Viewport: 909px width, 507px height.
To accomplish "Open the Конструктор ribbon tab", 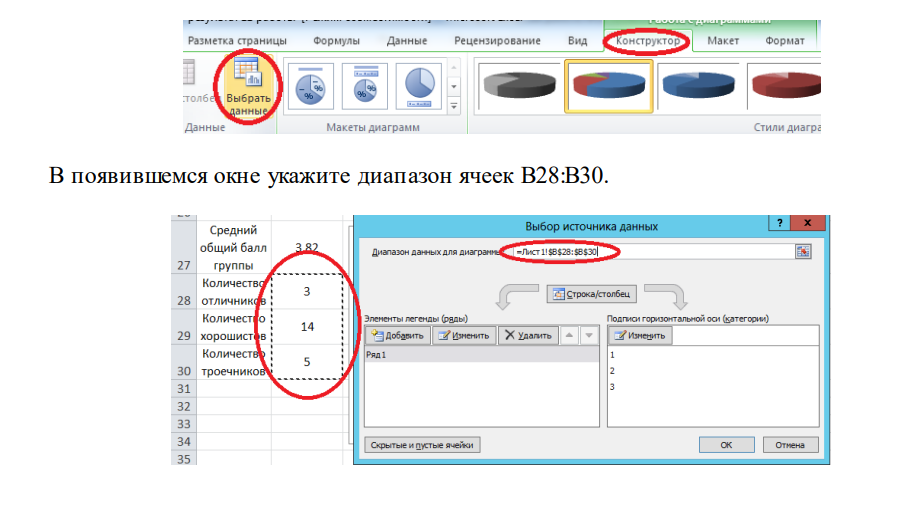I will coord(647,41).
